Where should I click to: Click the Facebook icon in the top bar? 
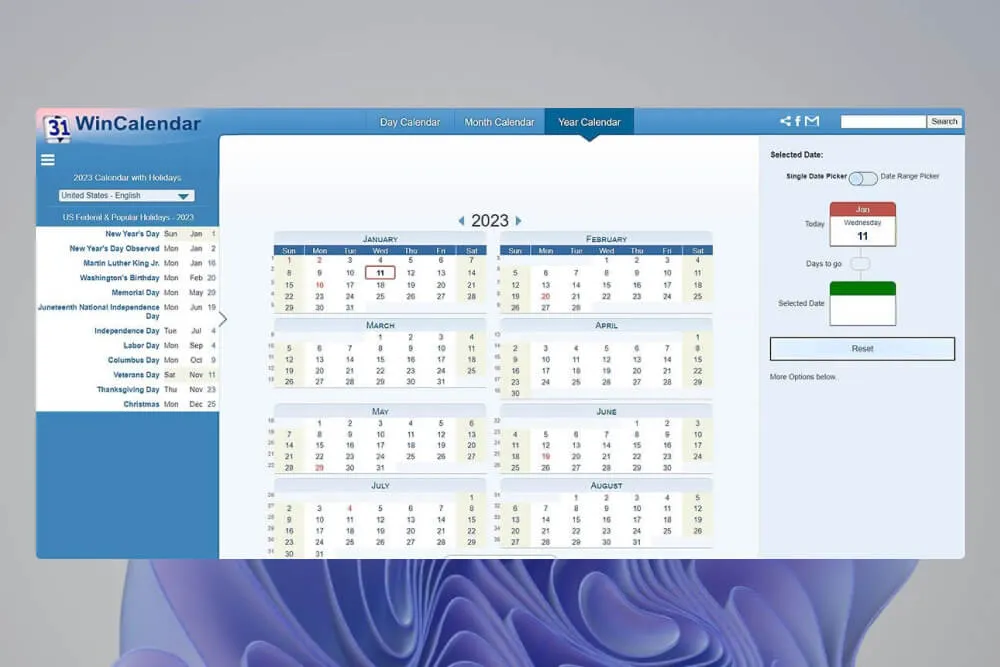pyautogui.click(x=797, y=120)
